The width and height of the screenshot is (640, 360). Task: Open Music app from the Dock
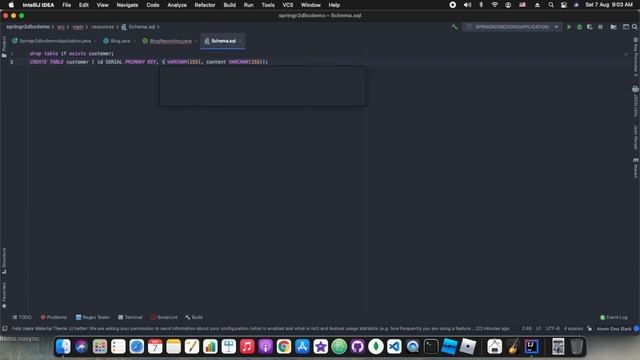pos(247,347)
